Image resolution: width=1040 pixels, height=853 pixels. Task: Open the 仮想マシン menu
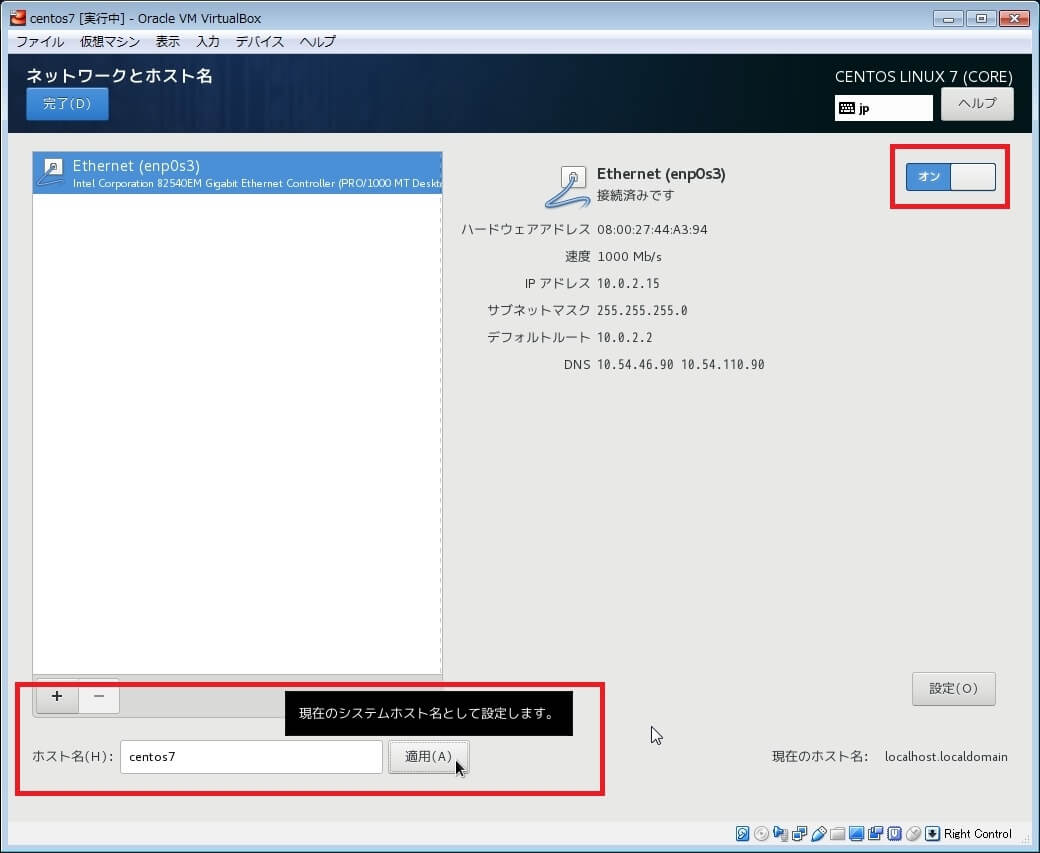110,42
